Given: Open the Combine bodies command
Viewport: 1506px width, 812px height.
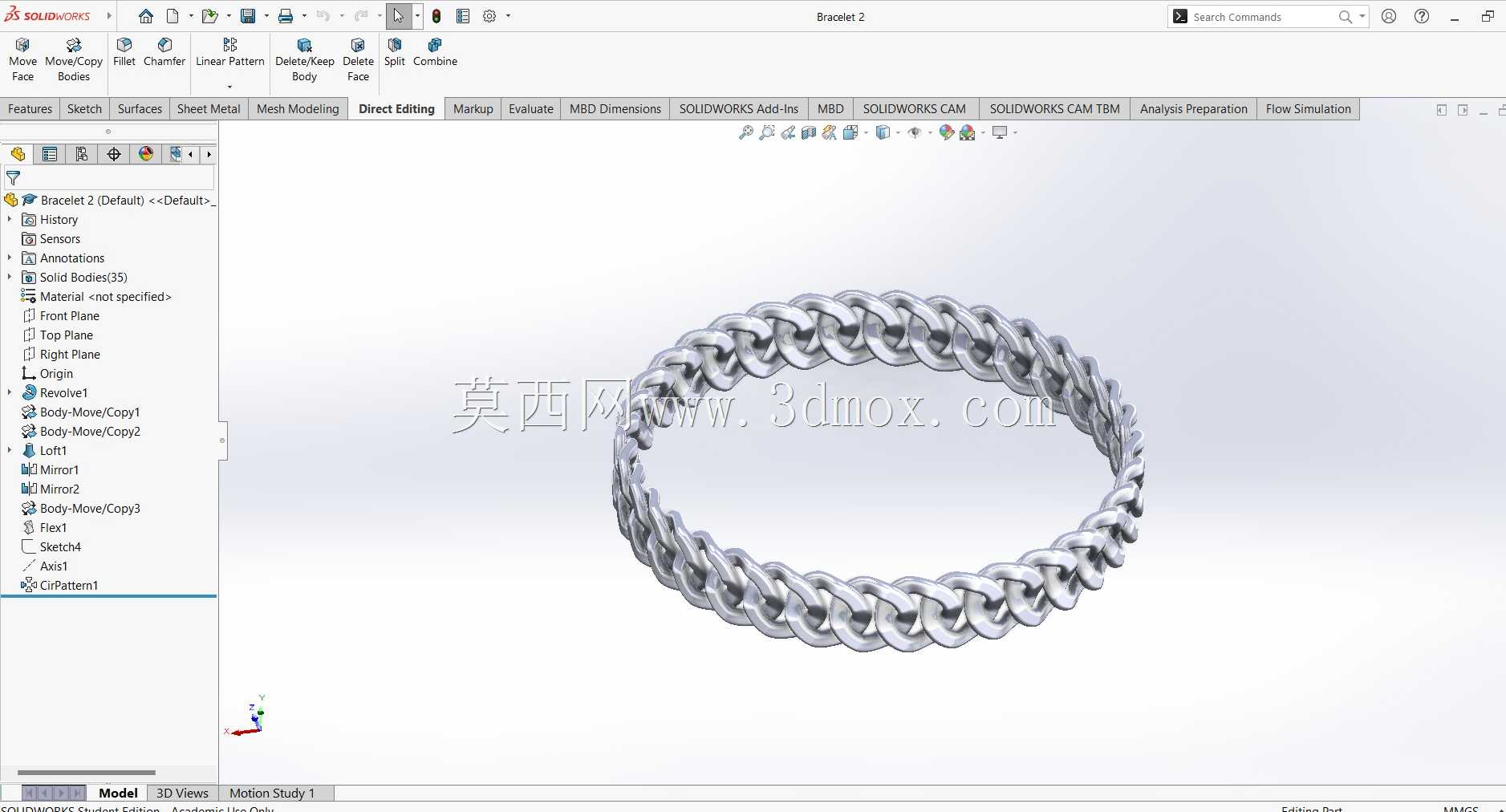Looking at the screenshot, I should 435,53.
